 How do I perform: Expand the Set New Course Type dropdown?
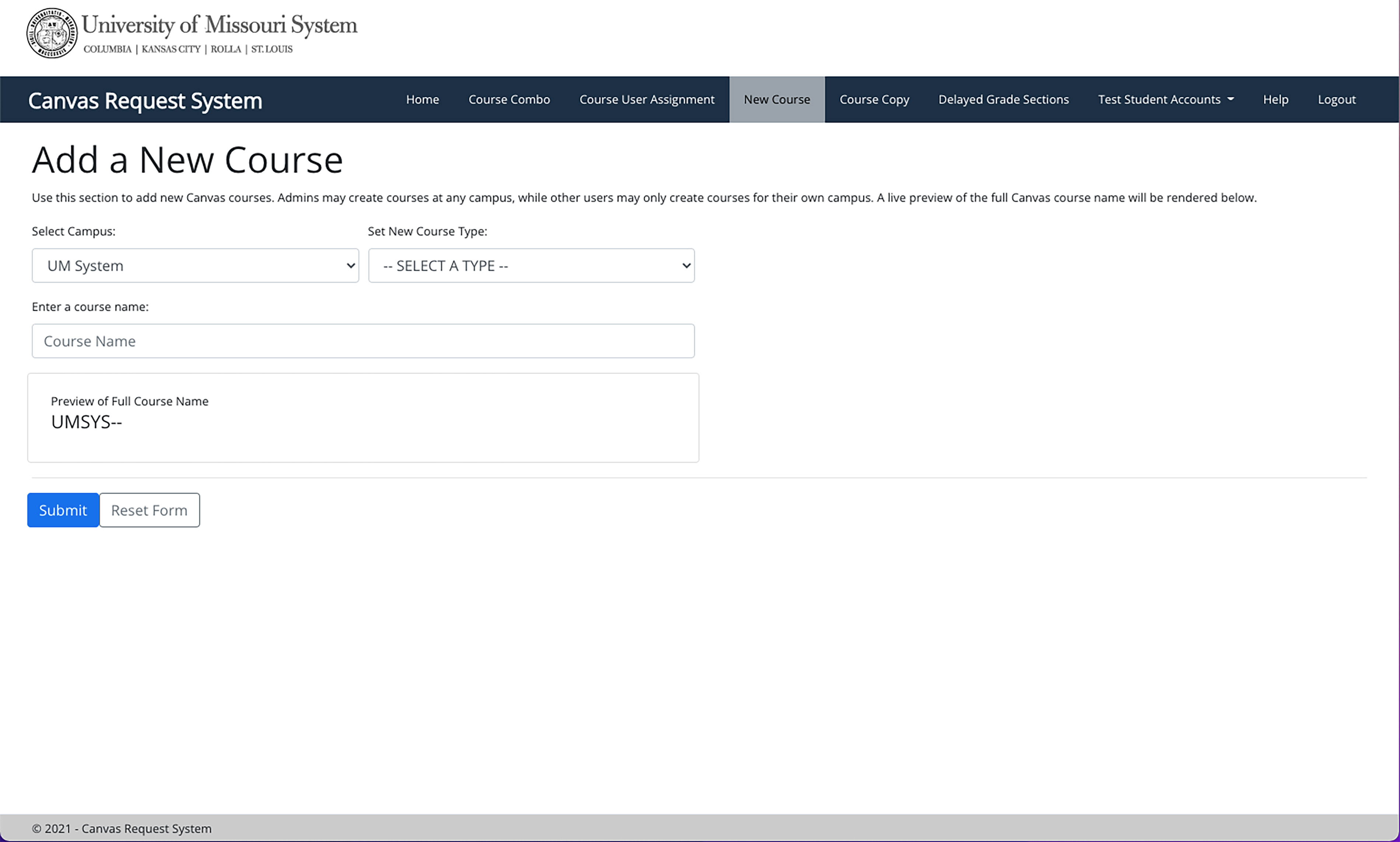pyautogui.click(x=531, y=266)
